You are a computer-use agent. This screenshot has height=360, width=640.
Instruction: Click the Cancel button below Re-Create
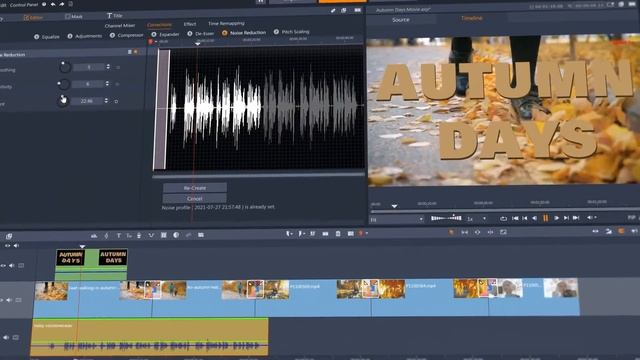click(195, 198)
